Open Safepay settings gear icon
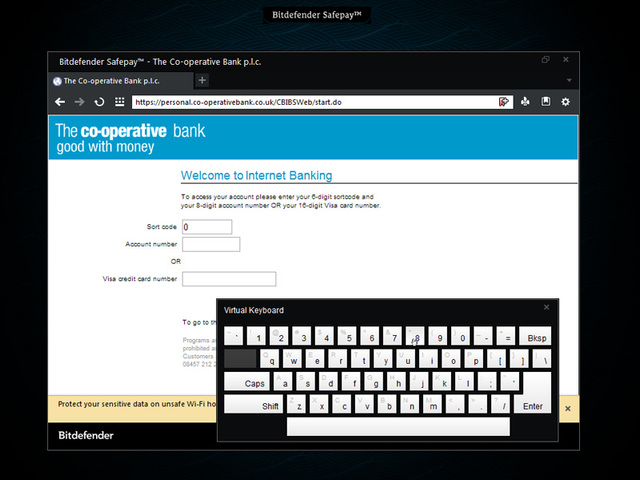The image size is (640, 480). point(565,102)
